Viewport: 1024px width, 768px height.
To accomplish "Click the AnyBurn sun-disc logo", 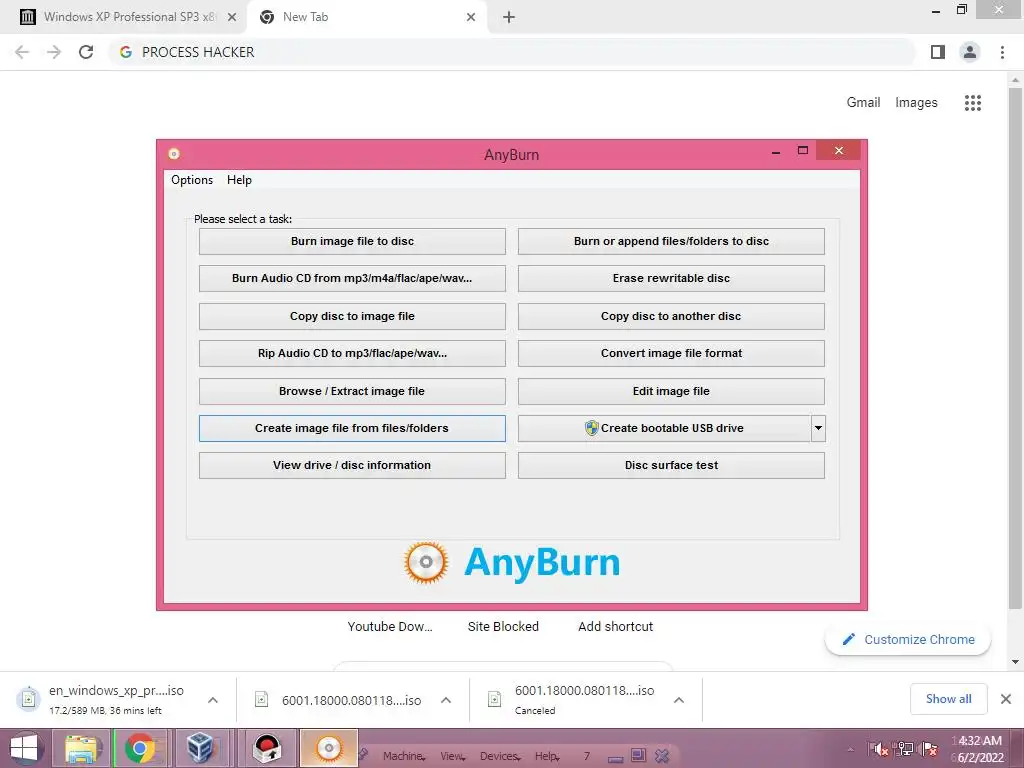I will click(x=426, y=562).
